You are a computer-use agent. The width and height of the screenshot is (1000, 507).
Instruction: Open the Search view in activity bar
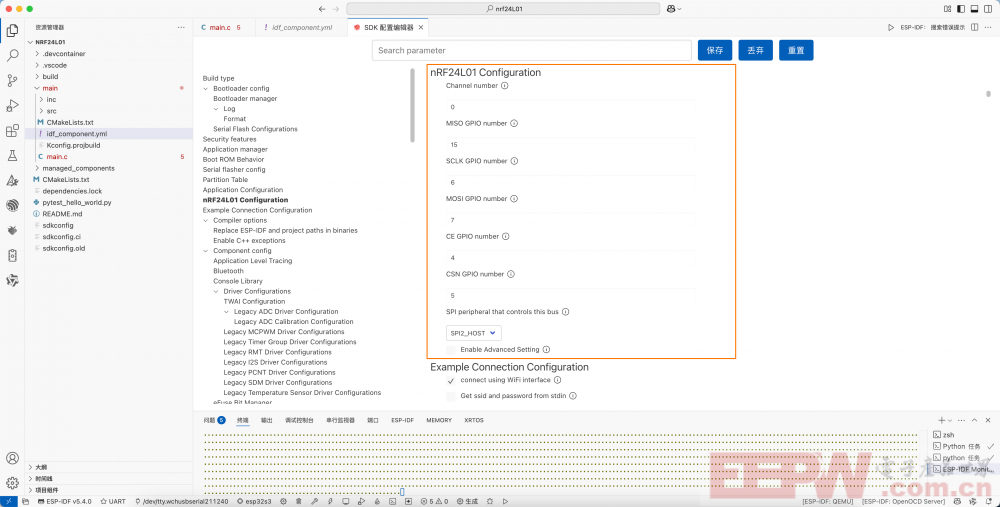pos(12,55)
